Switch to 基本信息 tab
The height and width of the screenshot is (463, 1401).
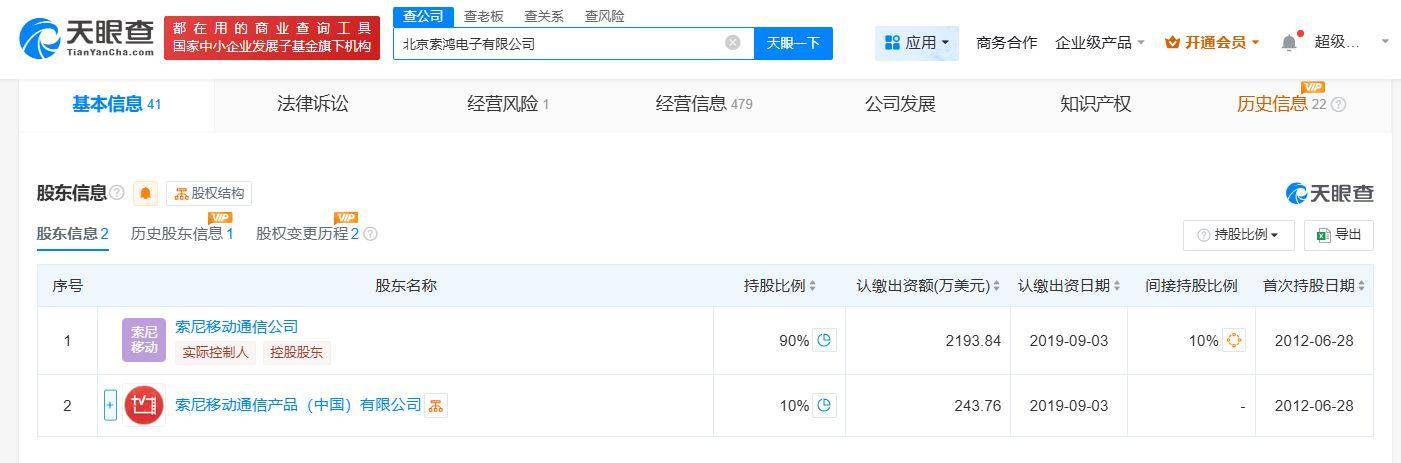[116, 104]
